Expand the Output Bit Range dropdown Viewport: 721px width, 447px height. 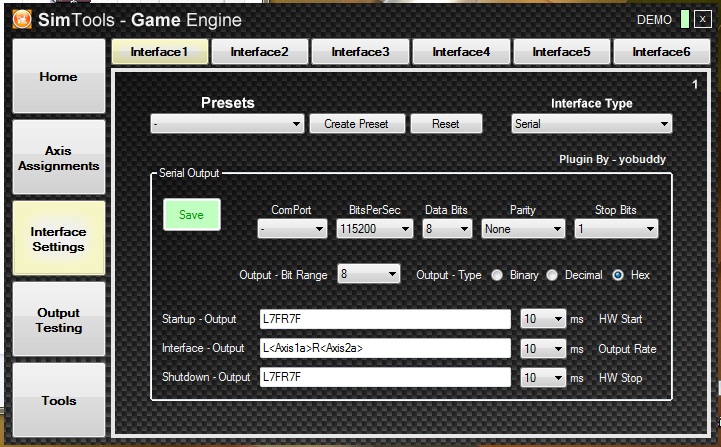(369, 274)
